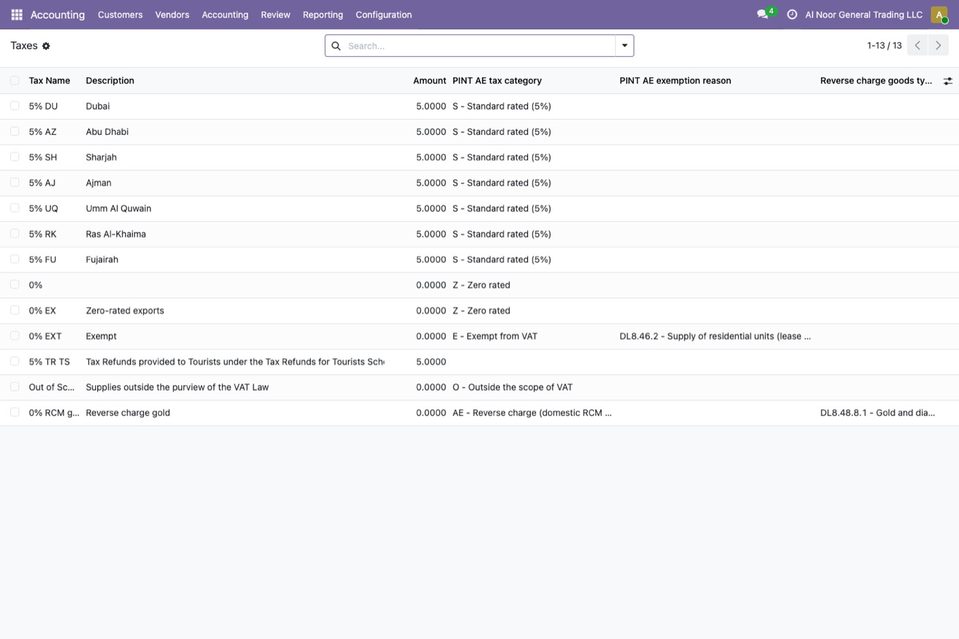Click the 1-13 / 13 pager counter

coord(884,45)
